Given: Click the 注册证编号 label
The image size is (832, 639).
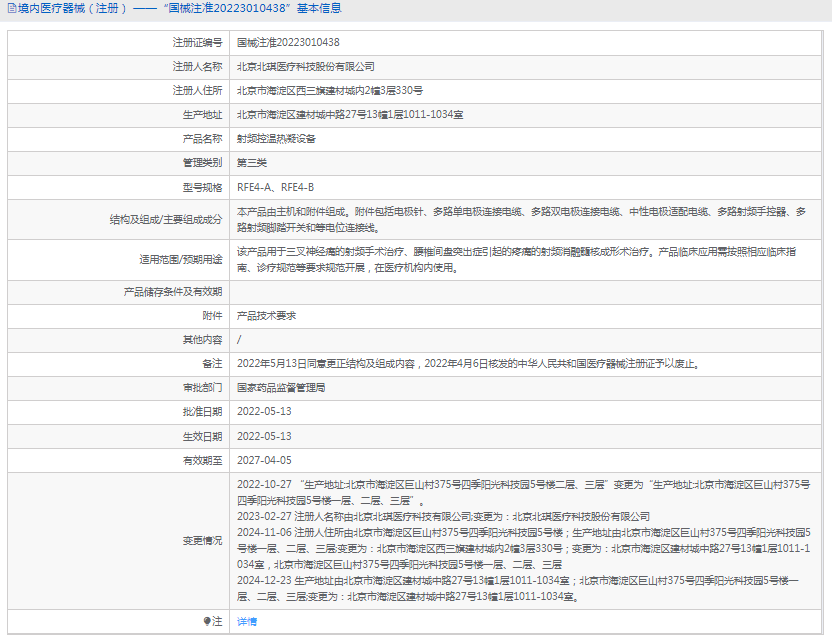Looking at the screenshot, I should pyautogui.click(x=197, y=42).
